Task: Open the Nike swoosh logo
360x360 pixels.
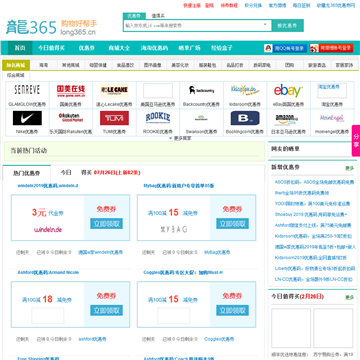Action: point(27,118)
